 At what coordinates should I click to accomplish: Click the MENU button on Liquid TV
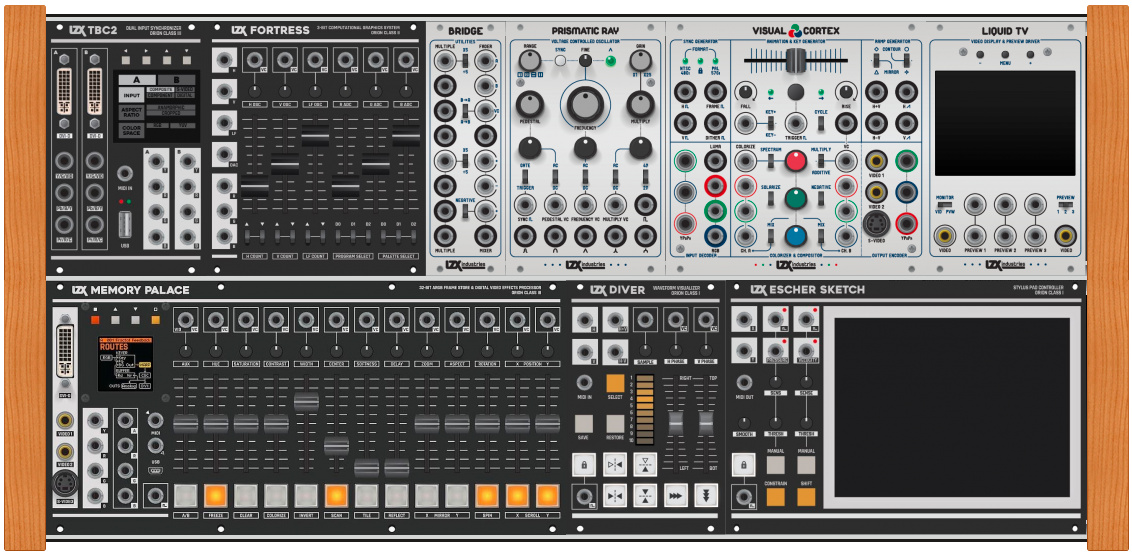click(1005, 54)
